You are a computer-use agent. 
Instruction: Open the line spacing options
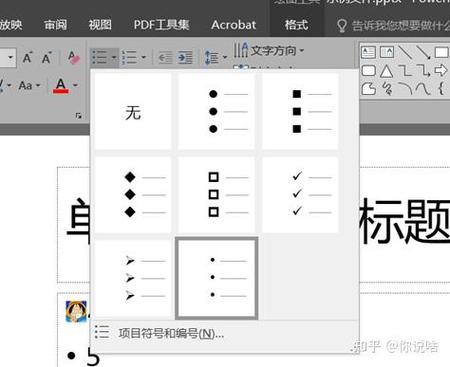pos(211,58)
